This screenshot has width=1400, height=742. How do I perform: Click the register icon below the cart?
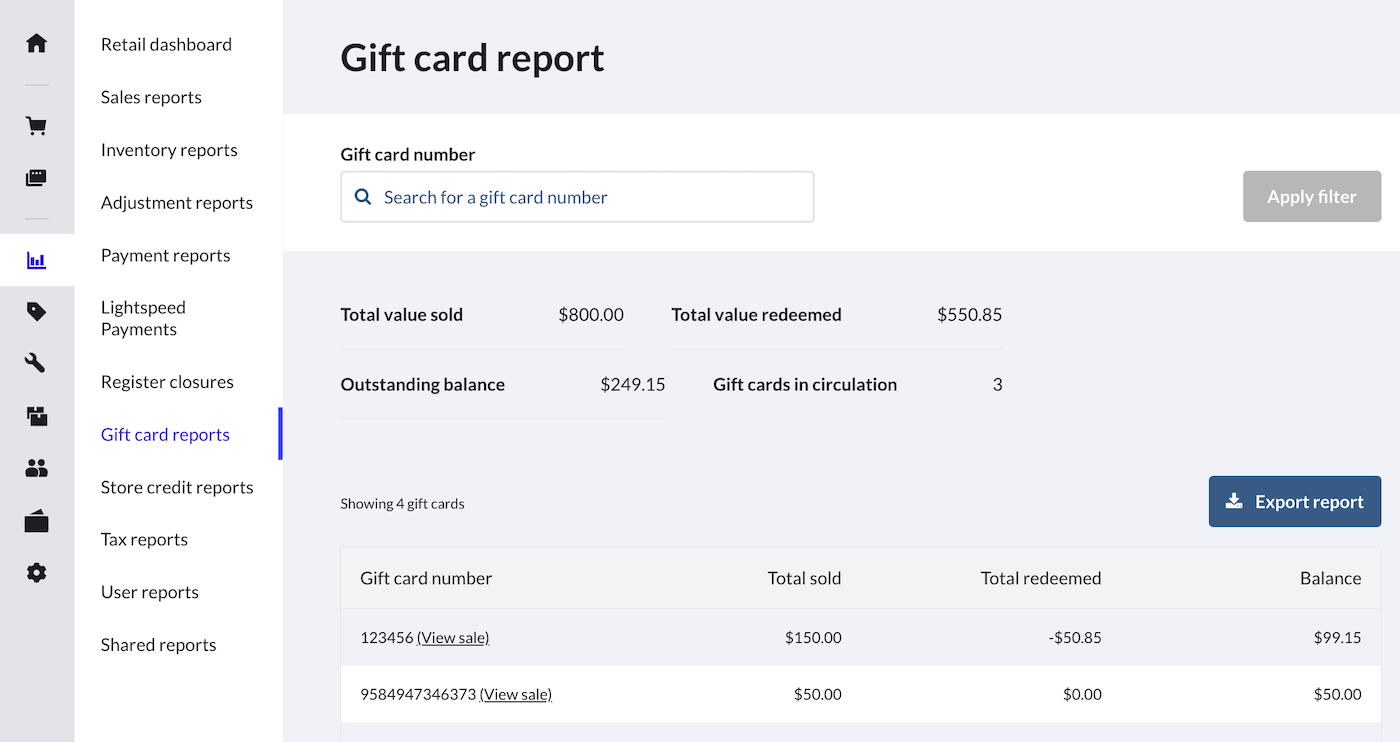[x=37, y=178]
